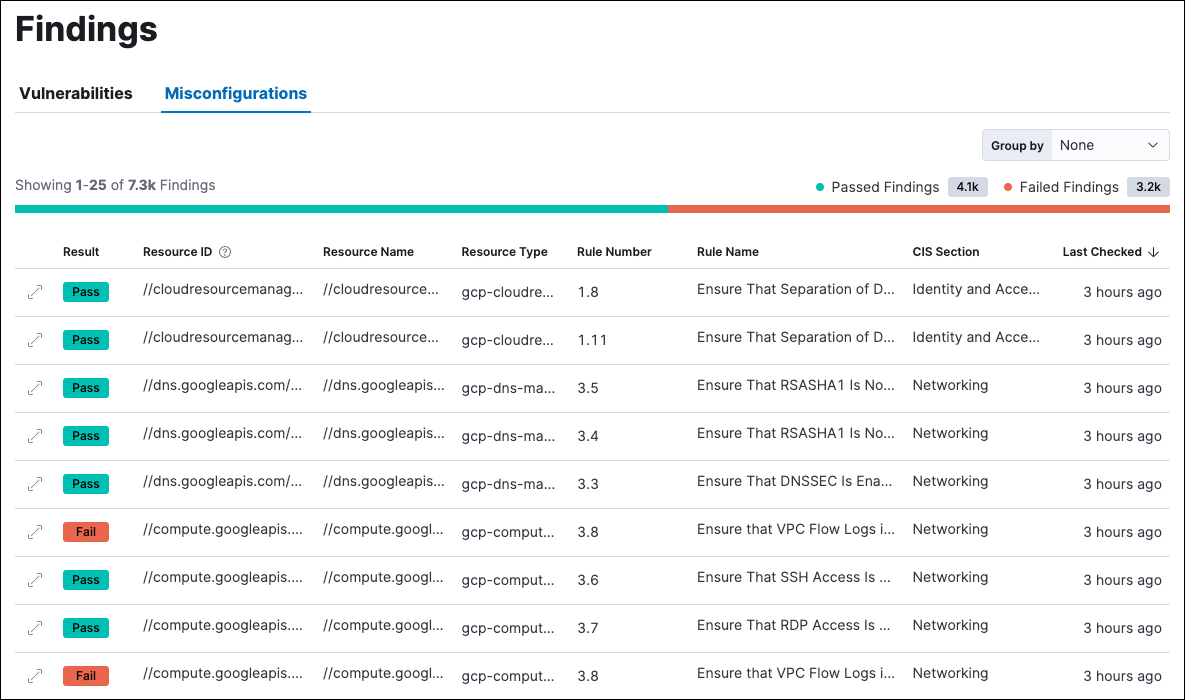The height and width of the screenshot is (700, 1185).
Task: Expand the finding row for rule 3.6
Action: 35,580
